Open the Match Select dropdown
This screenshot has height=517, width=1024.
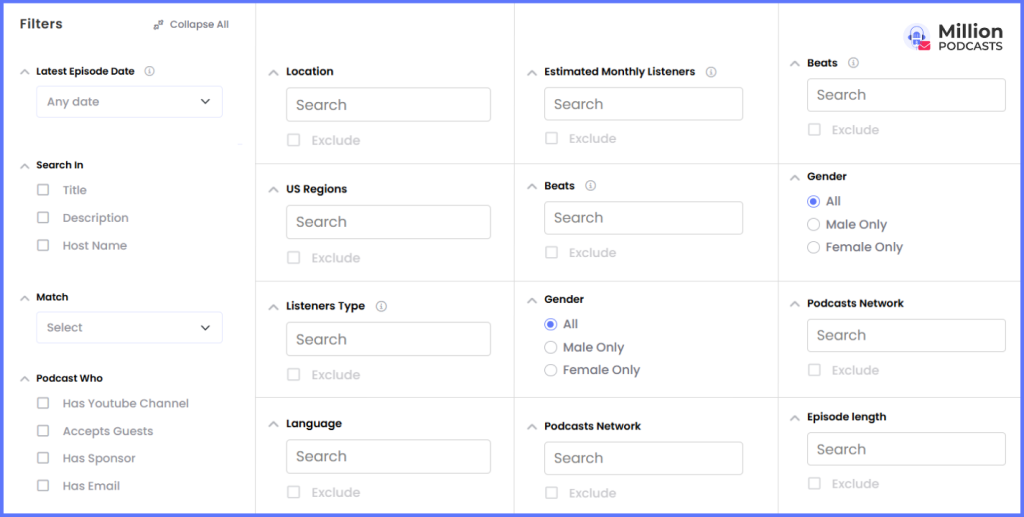tap(129, 328)
